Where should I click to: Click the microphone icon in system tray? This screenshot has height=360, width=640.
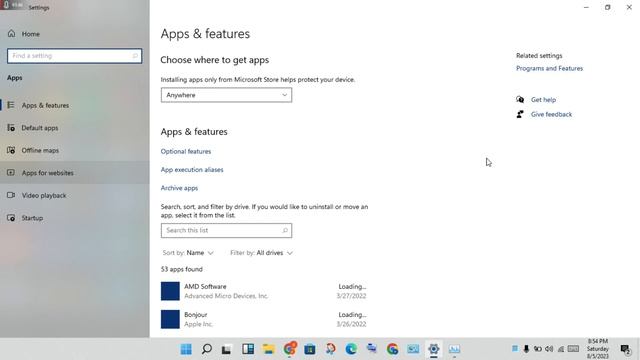(x=526, y=349)
